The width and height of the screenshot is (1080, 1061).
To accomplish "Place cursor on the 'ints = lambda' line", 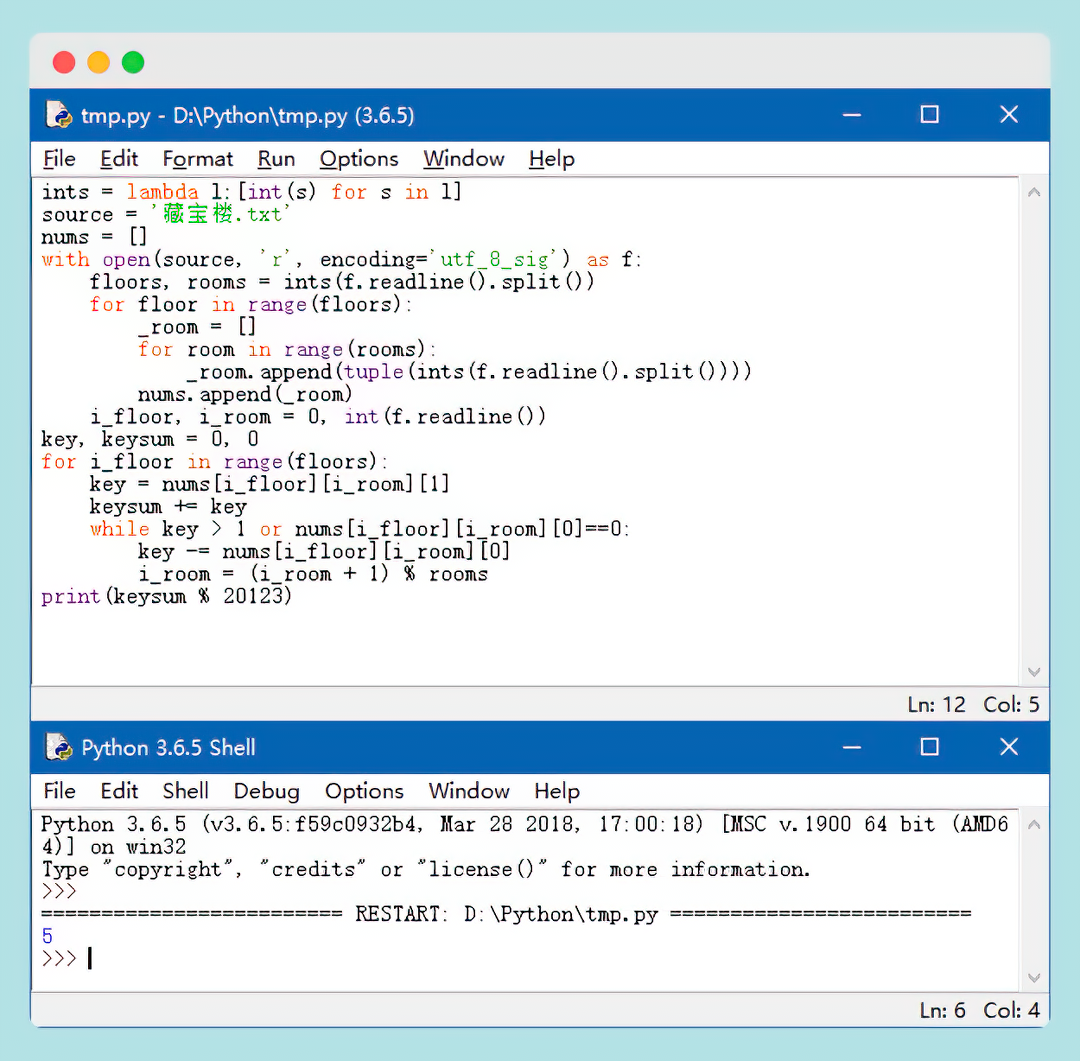I will coord(251,192).
